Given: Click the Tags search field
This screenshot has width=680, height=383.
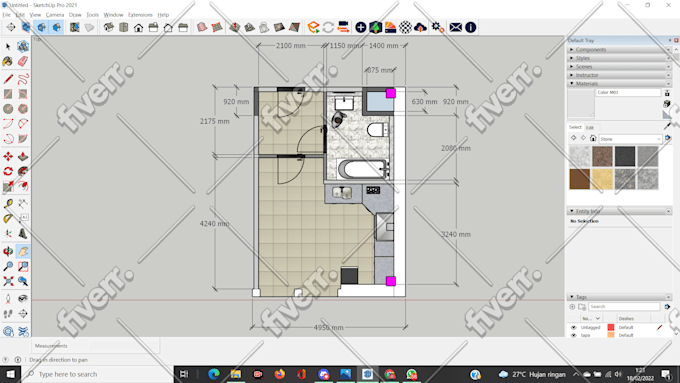Looking at the screenshot, I should (x=624, y=307).
